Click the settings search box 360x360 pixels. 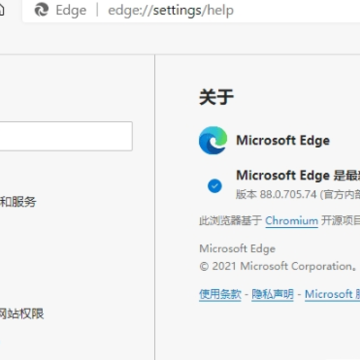(x=66, y=136)
